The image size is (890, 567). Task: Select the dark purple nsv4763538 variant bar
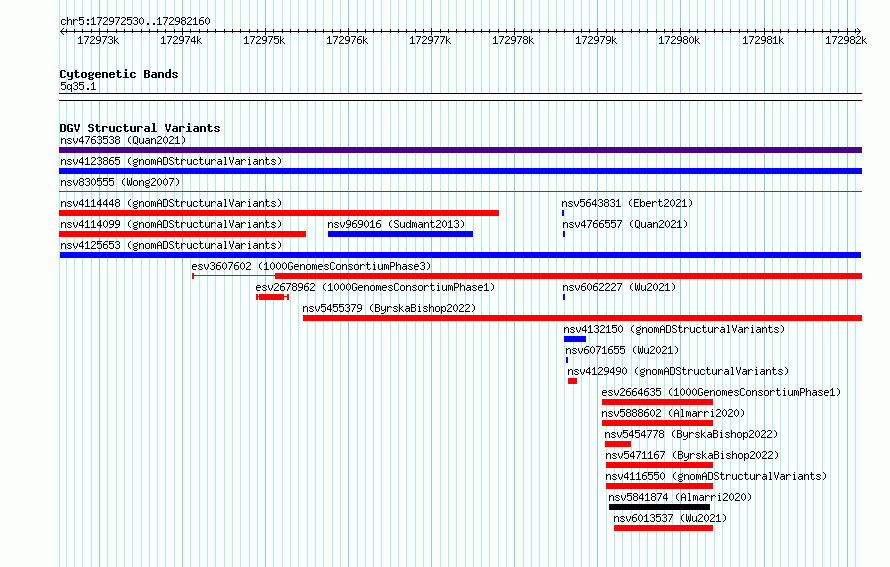point(460,150)
